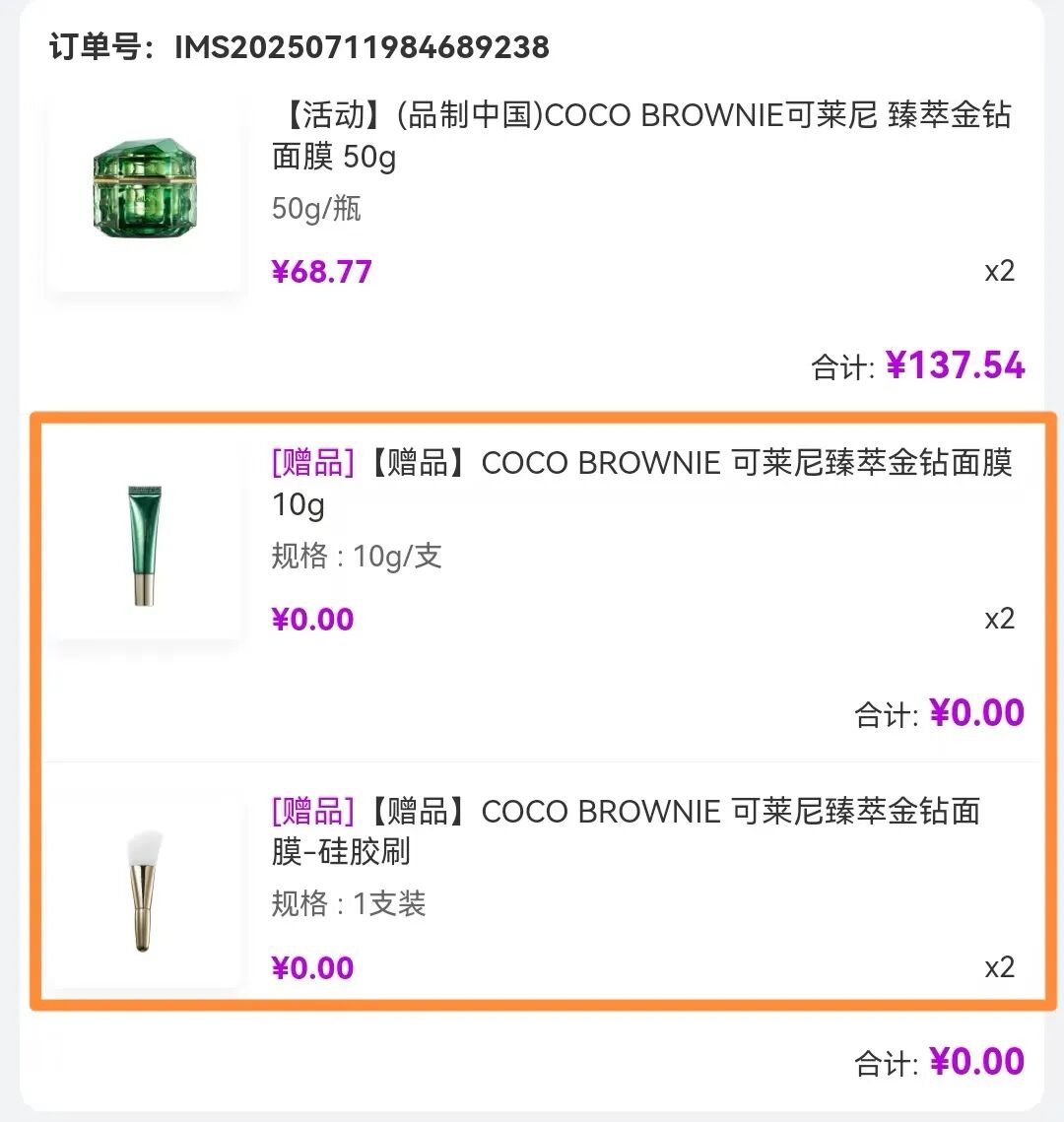Viewport: 1064px width, 1122px height.
Task: Click the 合计 ¥137.54 subtotal
Action: point(917,365)
